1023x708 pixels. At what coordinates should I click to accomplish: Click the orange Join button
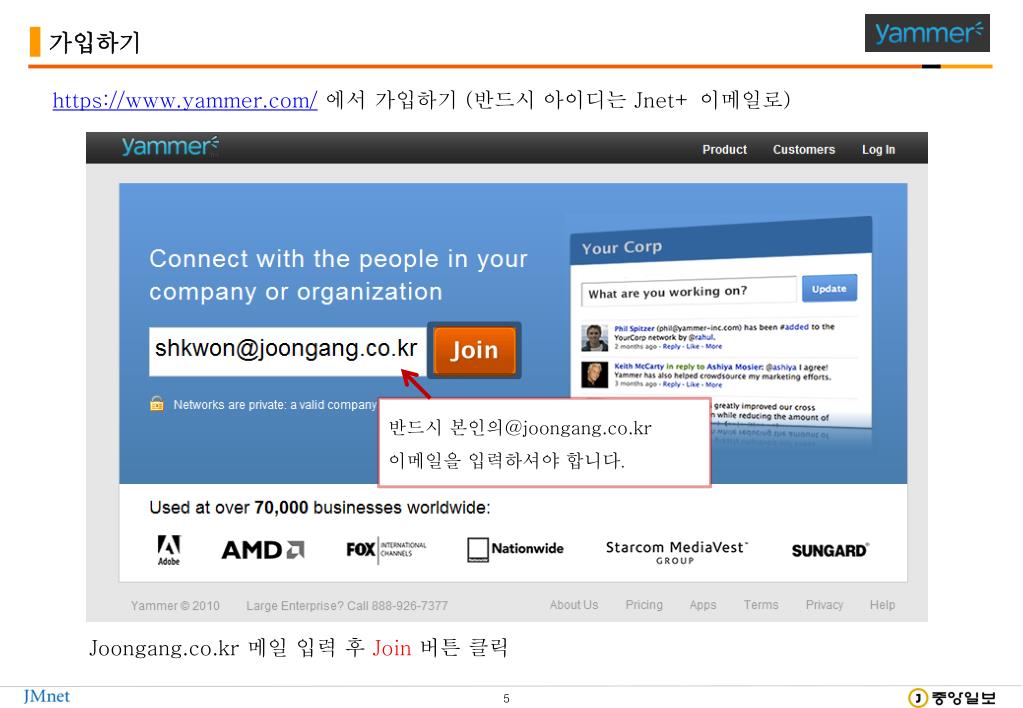click(x=474, y=350)
